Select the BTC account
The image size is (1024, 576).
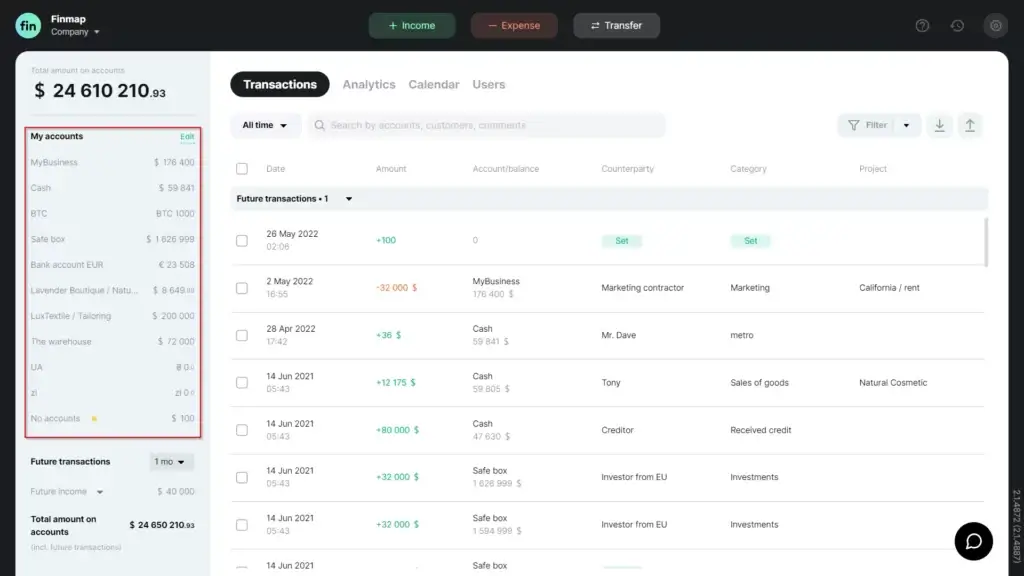pyautogui.click(x=112, y=214)
